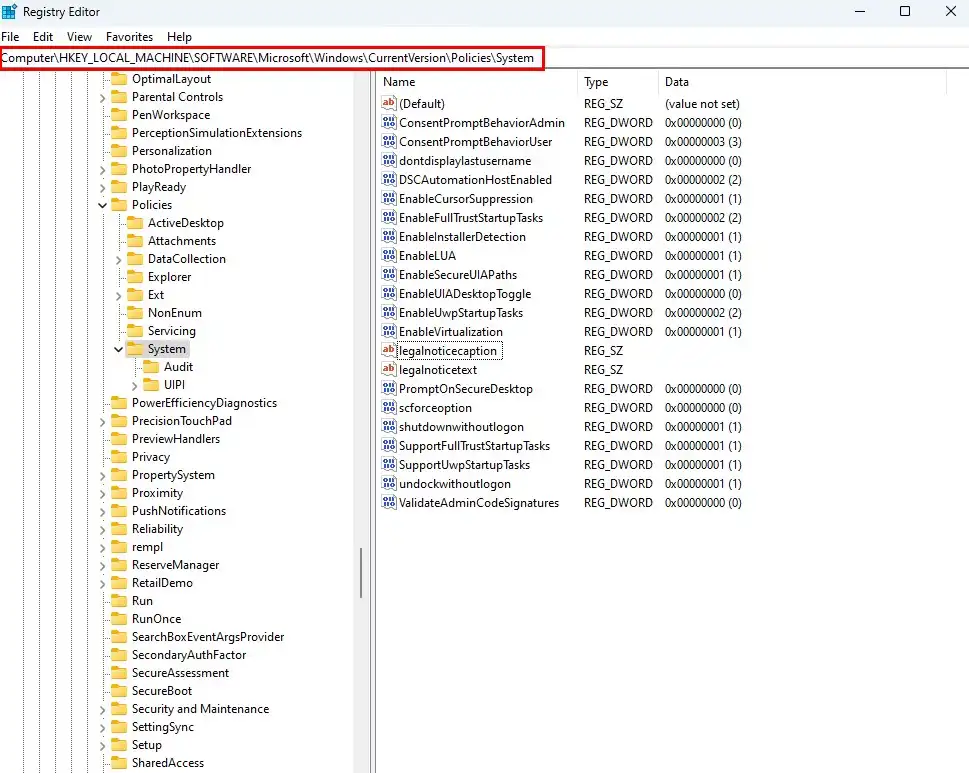Expand the Parental Controls key
The height and width of the screenshot is (773, 969).
103,98
